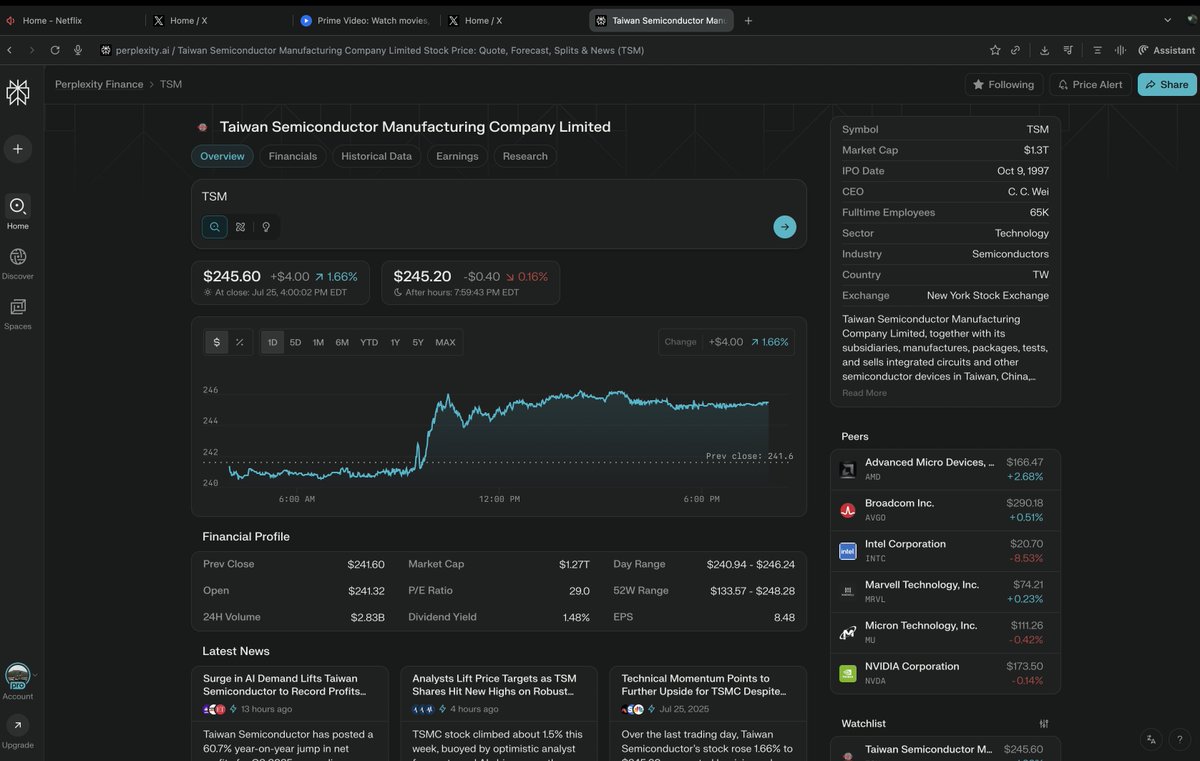Switch chart to percent display
The width and height of the screenshot is (1200, 761).
click(x=240, y=342)
